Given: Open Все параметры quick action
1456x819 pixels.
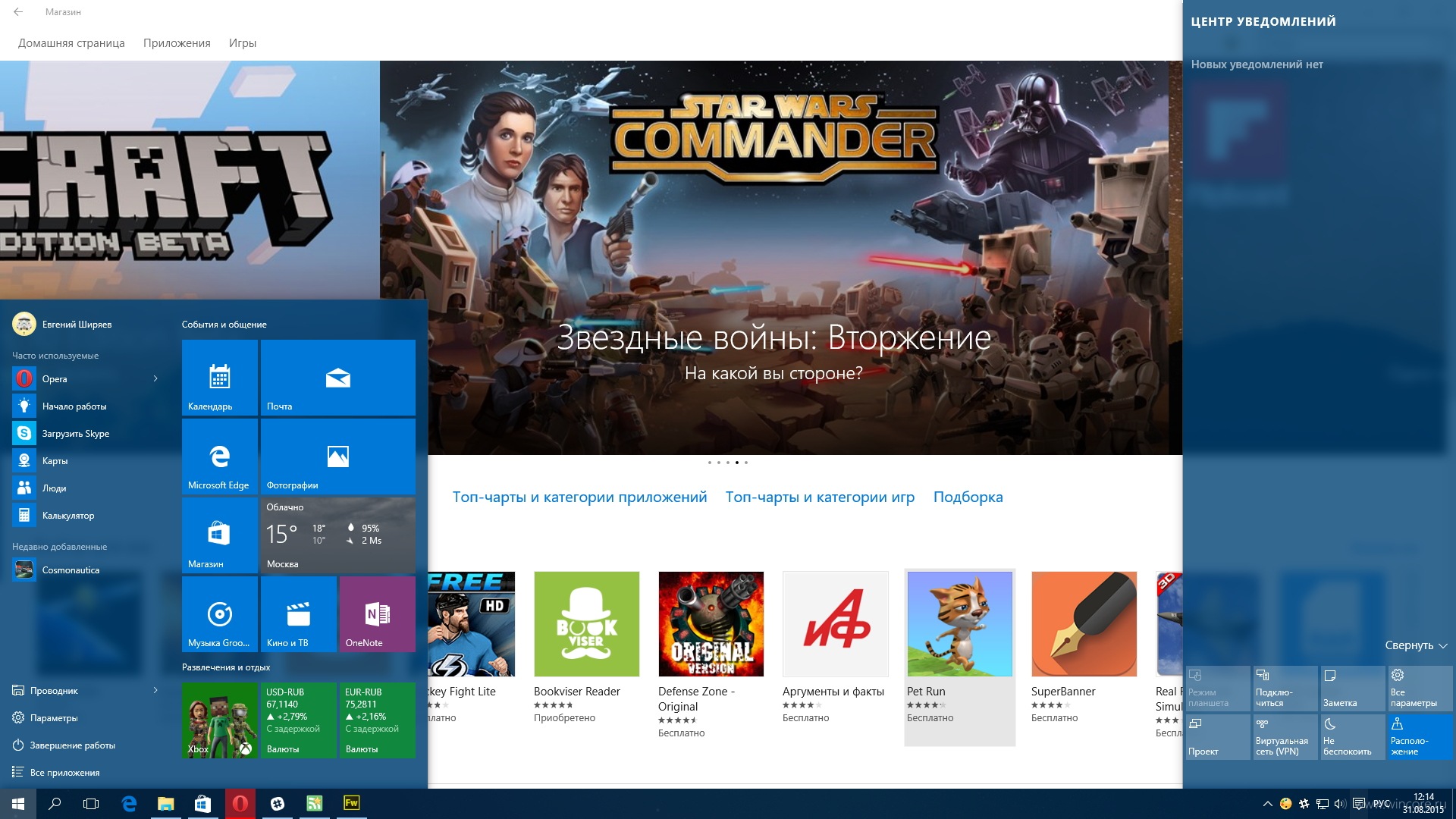Looking at the screenshot, I should point(1420,689).
